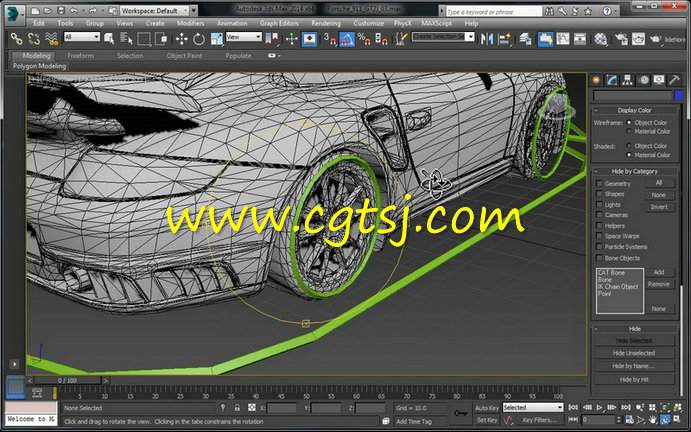Click the Hide Unselected button
The width and height of the screenshot is (691, 432).
[x=634, y=353]
